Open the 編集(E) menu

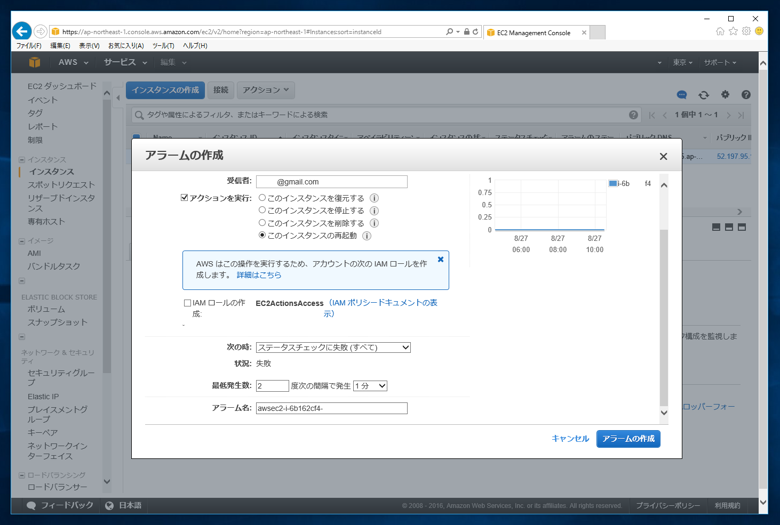60,46
